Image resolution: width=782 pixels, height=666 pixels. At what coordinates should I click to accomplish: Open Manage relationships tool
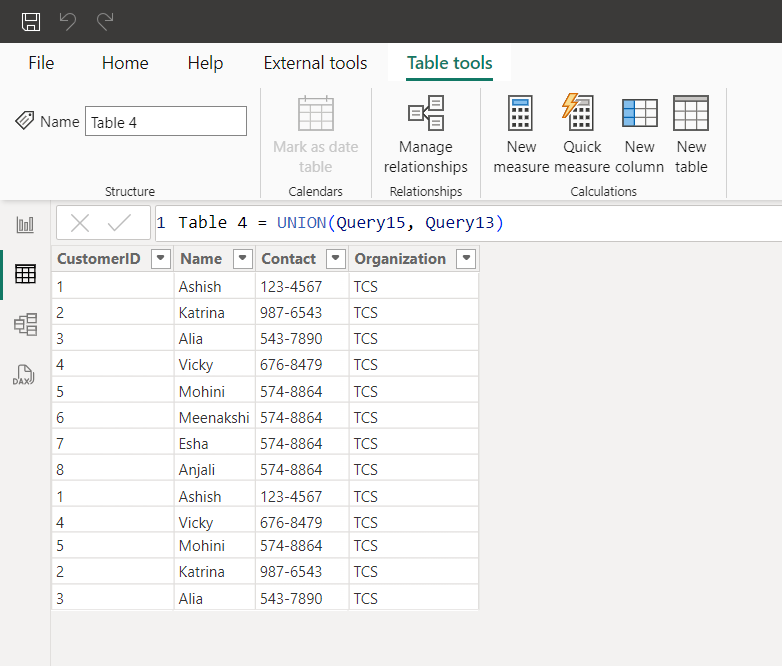pos(426,136)
